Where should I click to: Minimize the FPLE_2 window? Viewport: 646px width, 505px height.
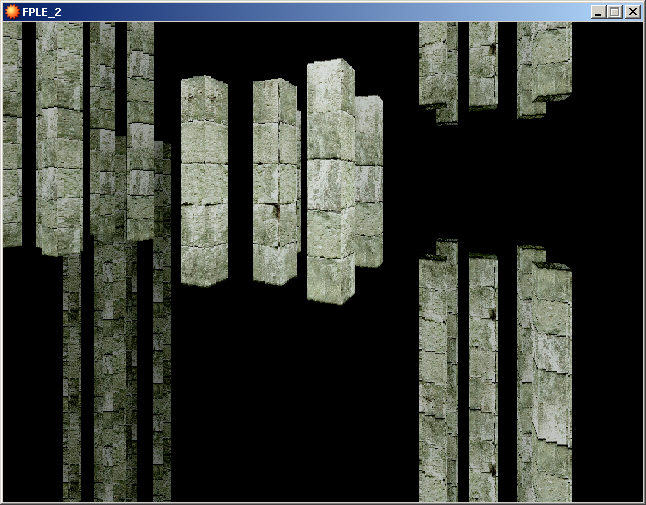598,12
